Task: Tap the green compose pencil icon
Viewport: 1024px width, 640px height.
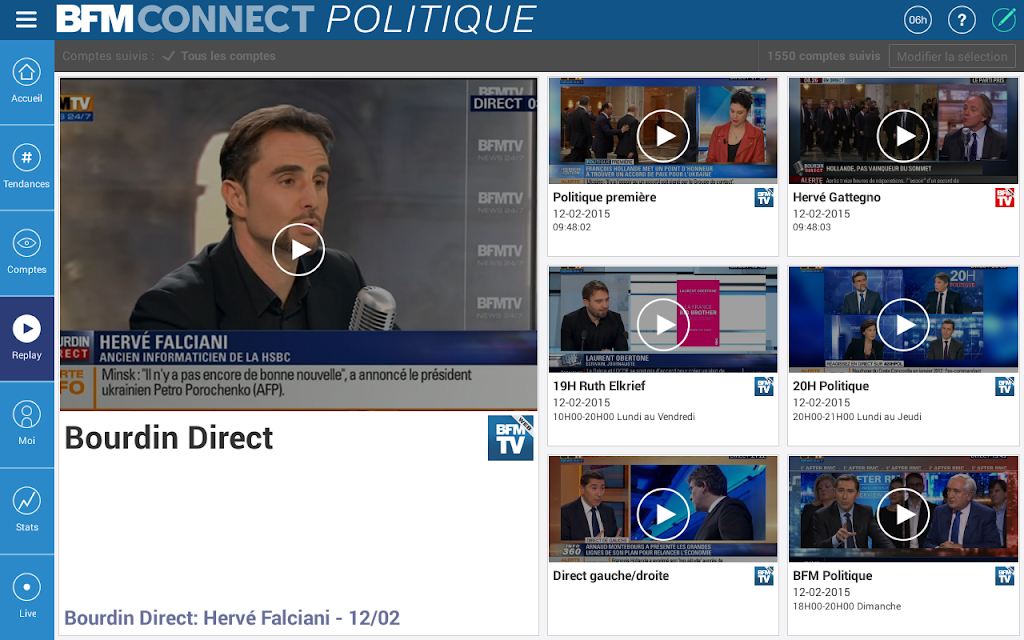Action: click(x=1004, y=20)
